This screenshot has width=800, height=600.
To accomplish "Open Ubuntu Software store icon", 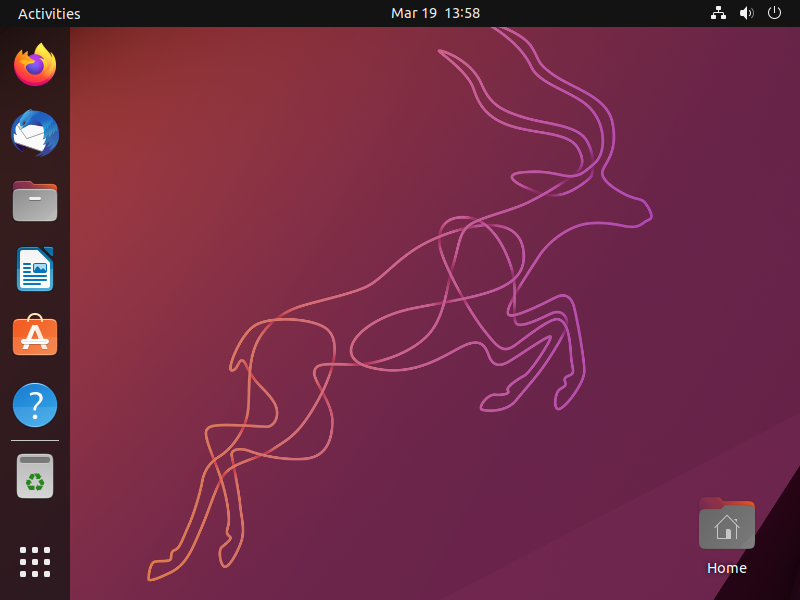I will (x=35, y=335).
